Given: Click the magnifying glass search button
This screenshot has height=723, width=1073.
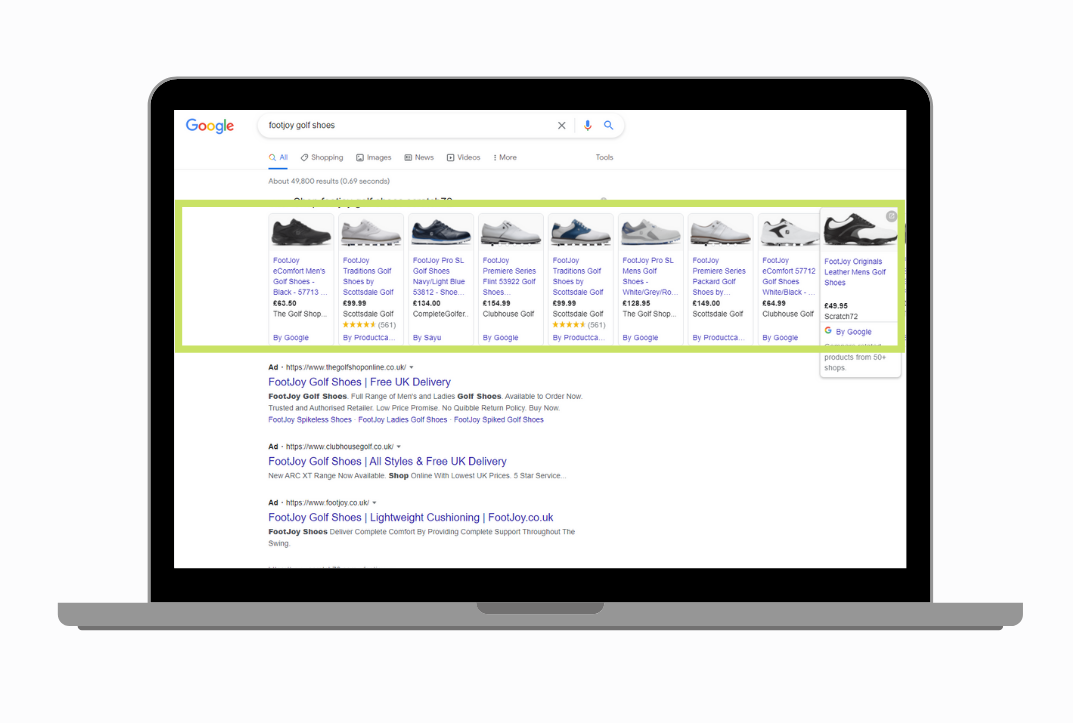Looking at the screenshot, I should tap(608, 125).
